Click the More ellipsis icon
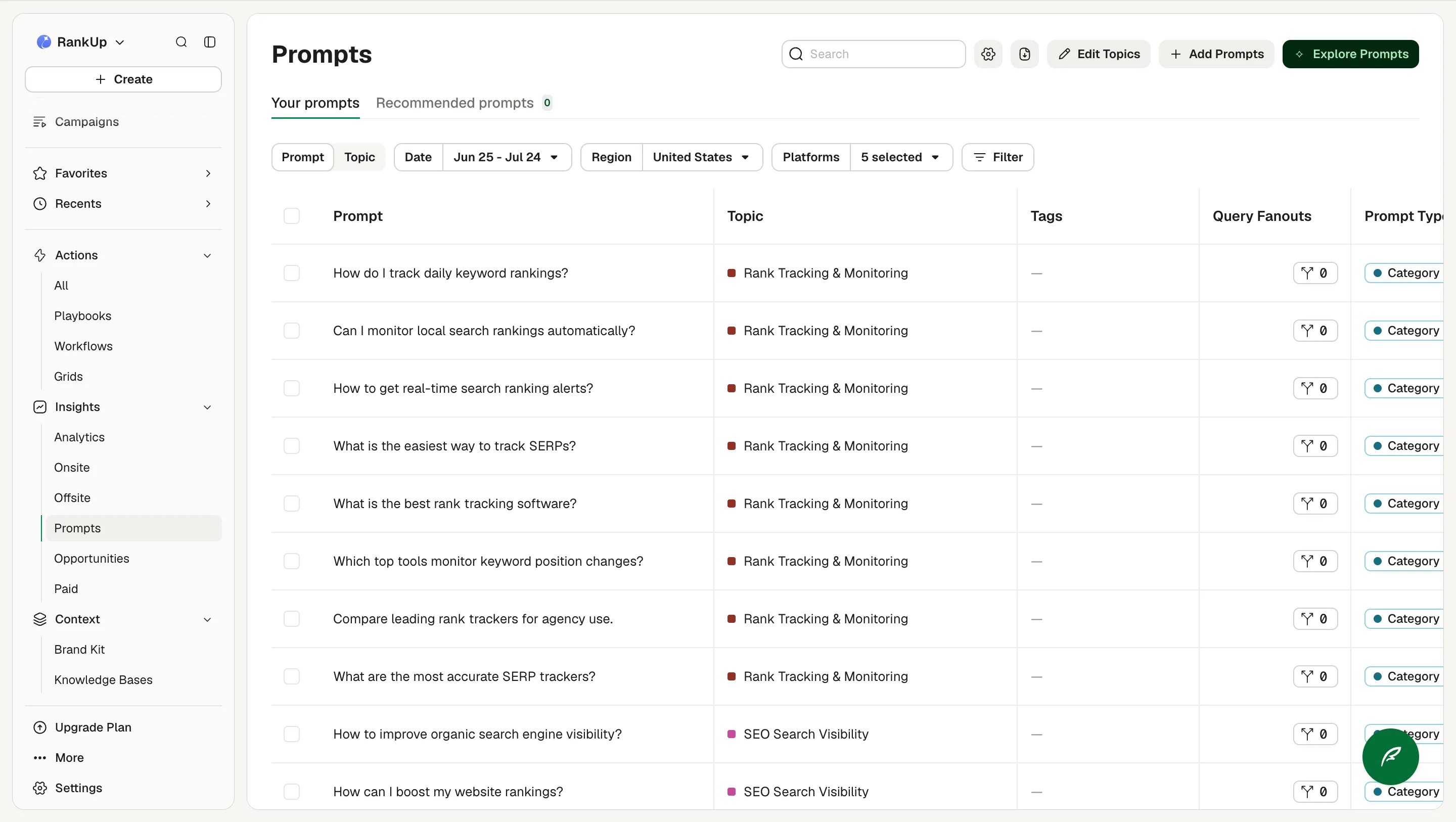 tap(39, 758)
